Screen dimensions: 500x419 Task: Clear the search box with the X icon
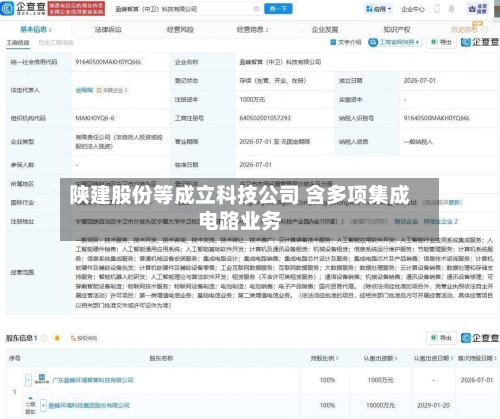[256, 9]
